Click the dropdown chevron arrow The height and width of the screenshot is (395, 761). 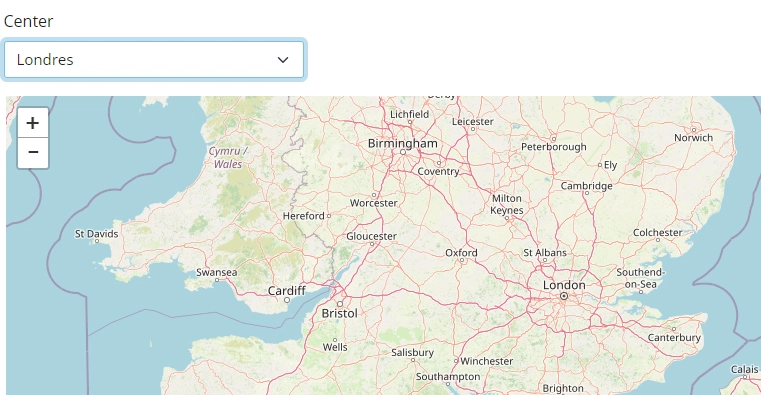(x=283, y=60)
